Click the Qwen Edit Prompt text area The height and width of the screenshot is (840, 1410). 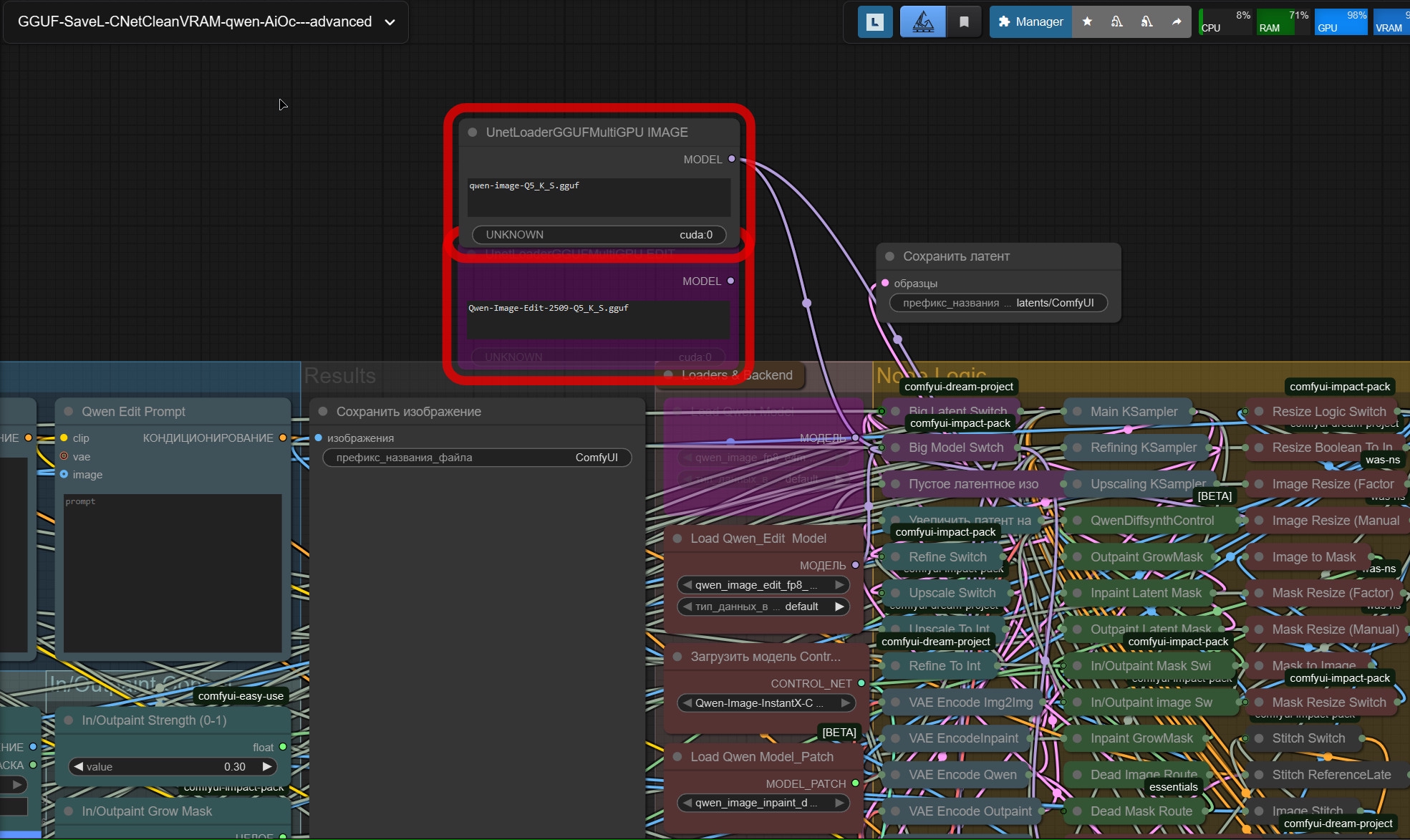173,573
